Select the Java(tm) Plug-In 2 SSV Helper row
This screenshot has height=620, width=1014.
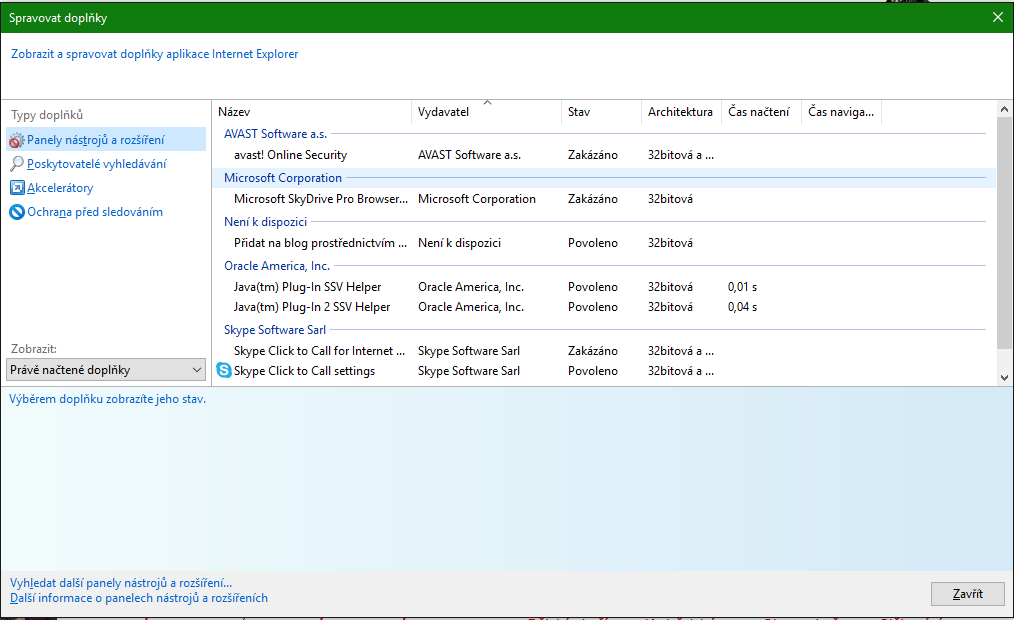click(x=312, y=307)
